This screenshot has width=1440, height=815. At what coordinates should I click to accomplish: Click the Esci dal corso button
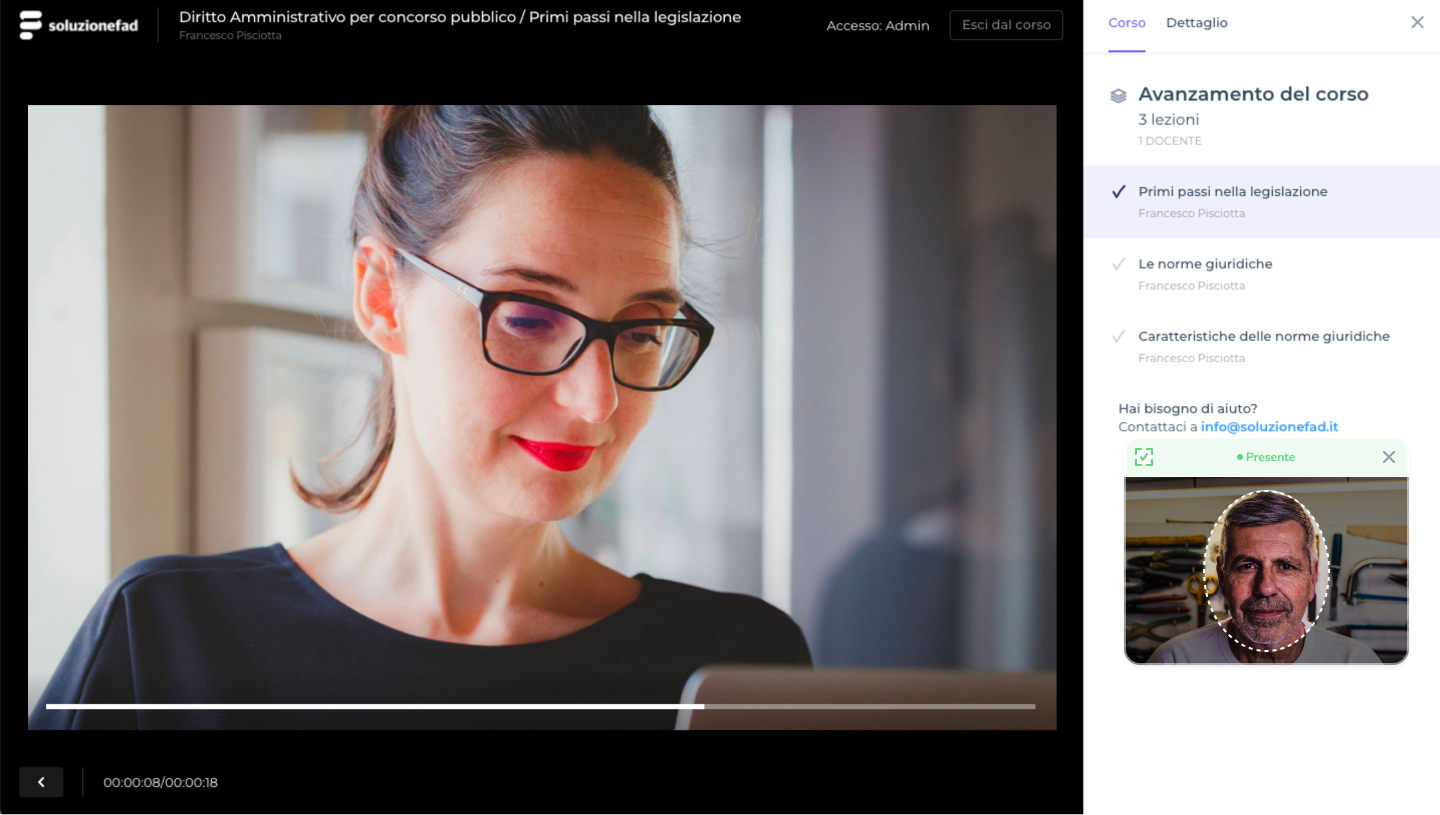tap(1005, 25)
